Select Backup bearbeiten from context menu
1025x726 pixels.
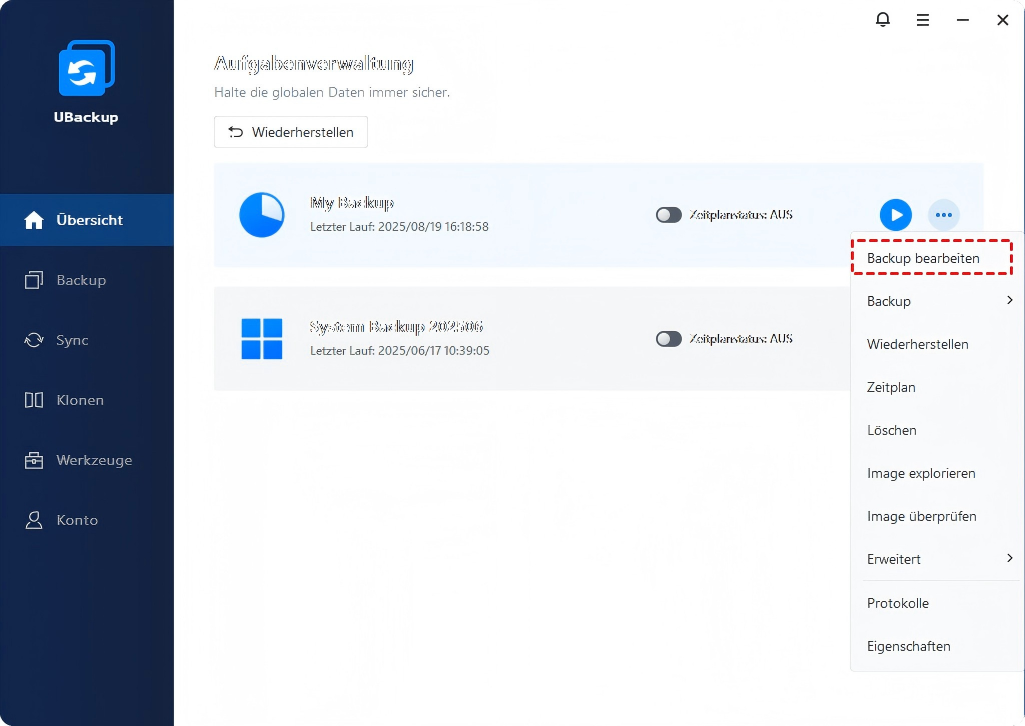(x=923, y=258)
